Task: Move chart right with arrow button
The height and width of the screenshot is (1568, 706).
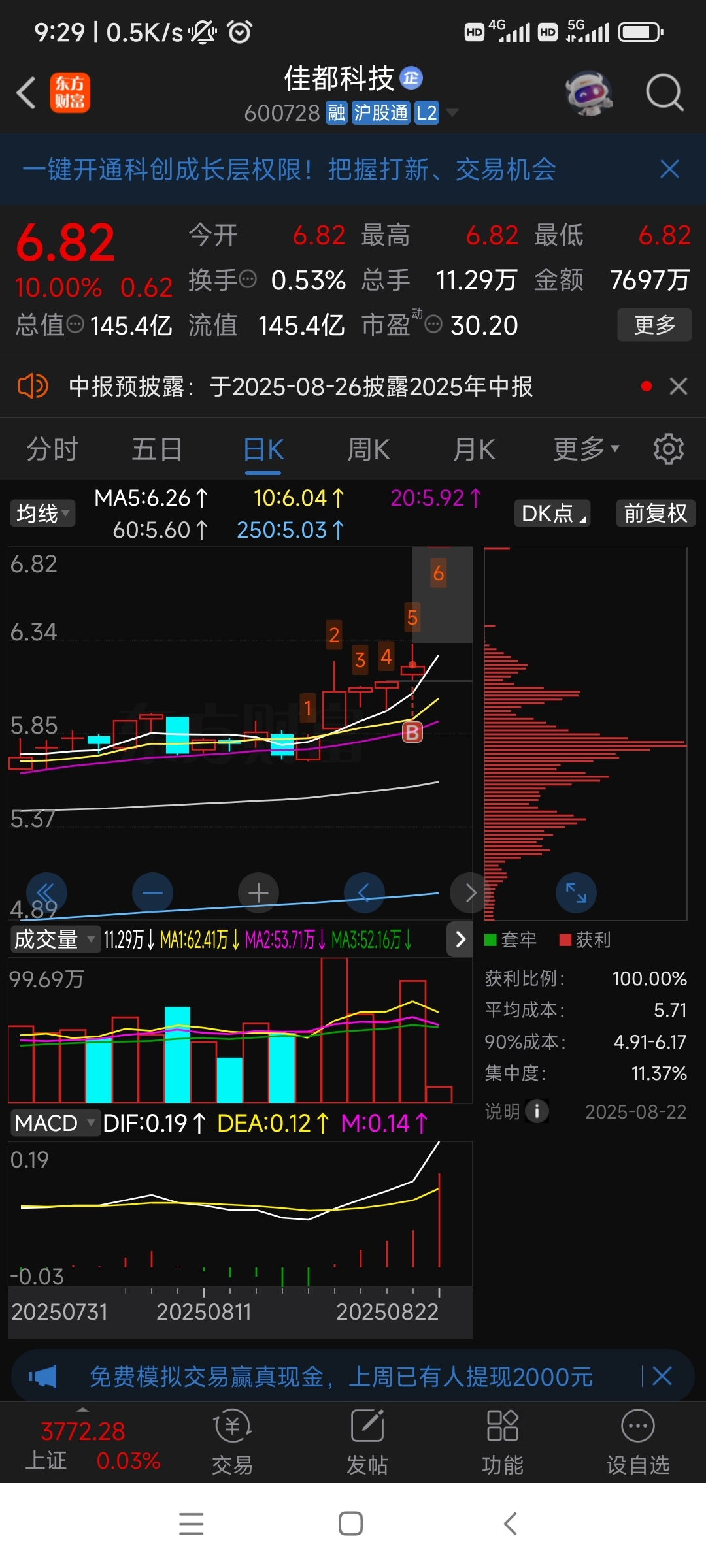Action: pyautogui.click(x=470, y=892)
